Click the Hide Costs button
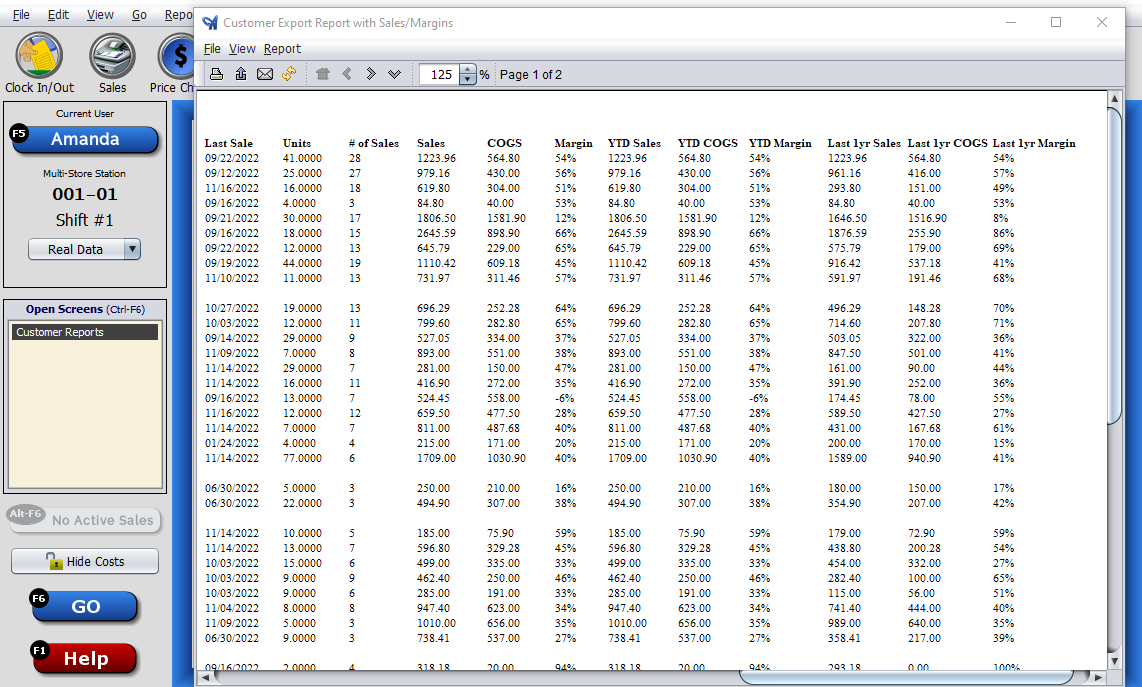Screen dimensions: 1142x687 point(84,562)
